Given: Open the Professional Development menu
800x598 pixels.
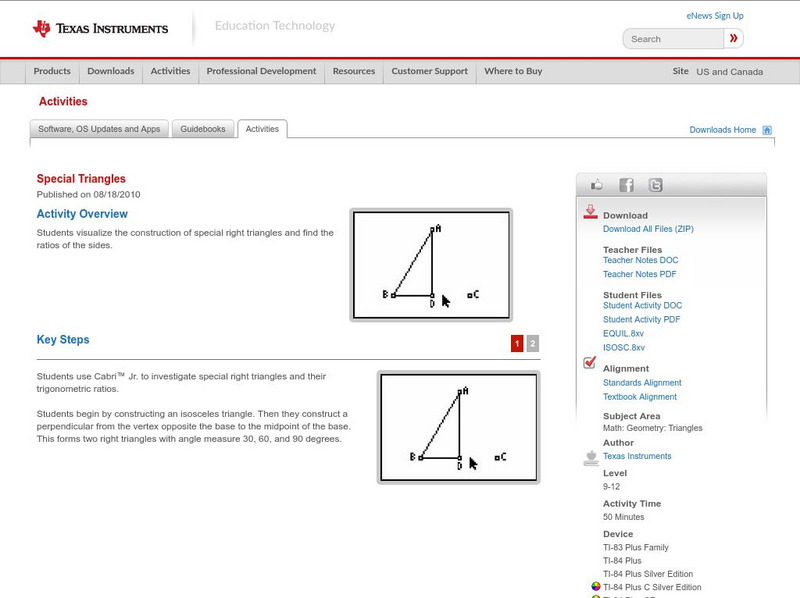Looking at the screenshot, I should pyautogui.click(x=262, y=71).
